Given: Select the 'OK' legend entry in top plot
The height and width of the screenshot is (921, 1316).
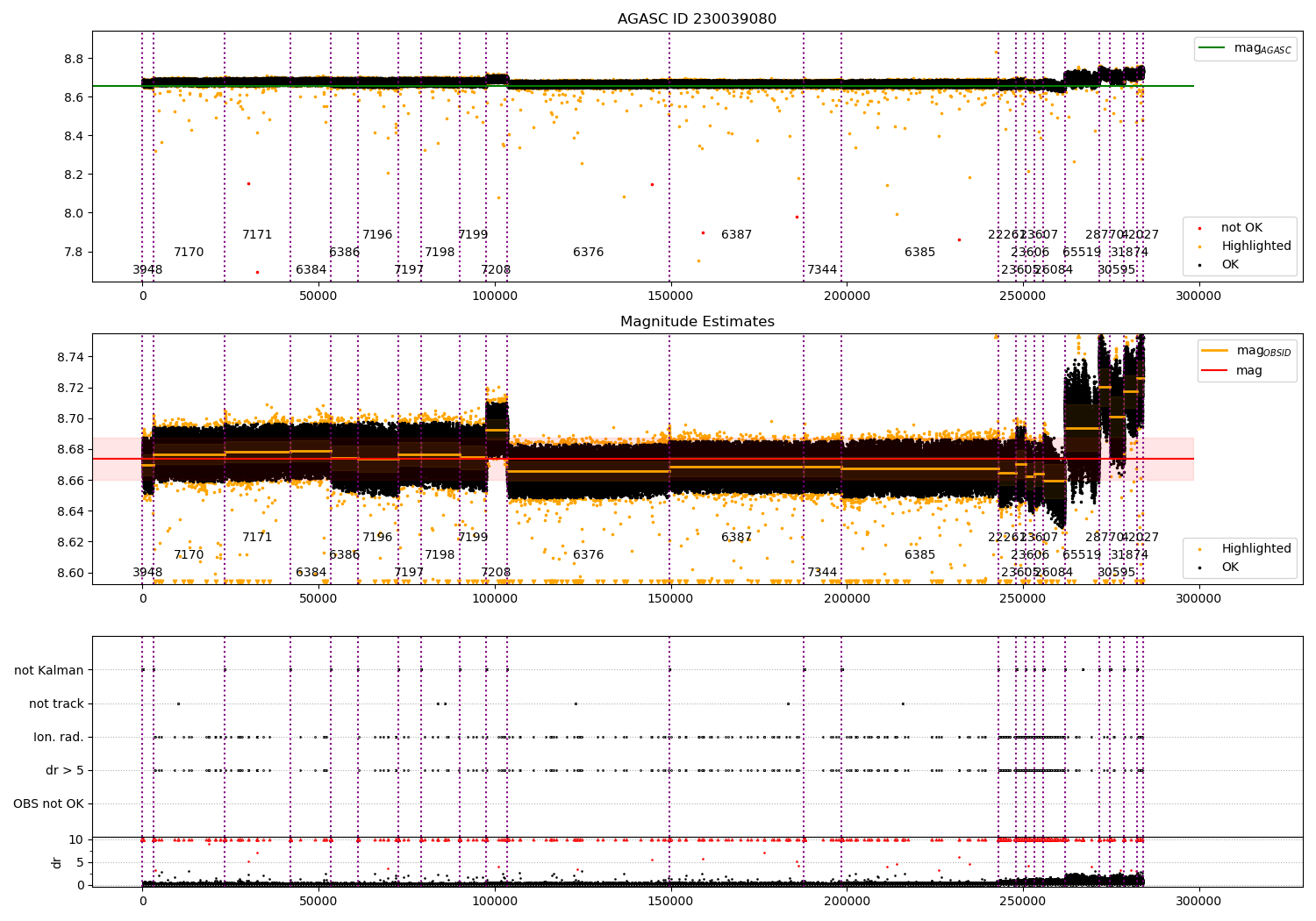Looking at the screenshot, I should click(x=1230, y=265).
